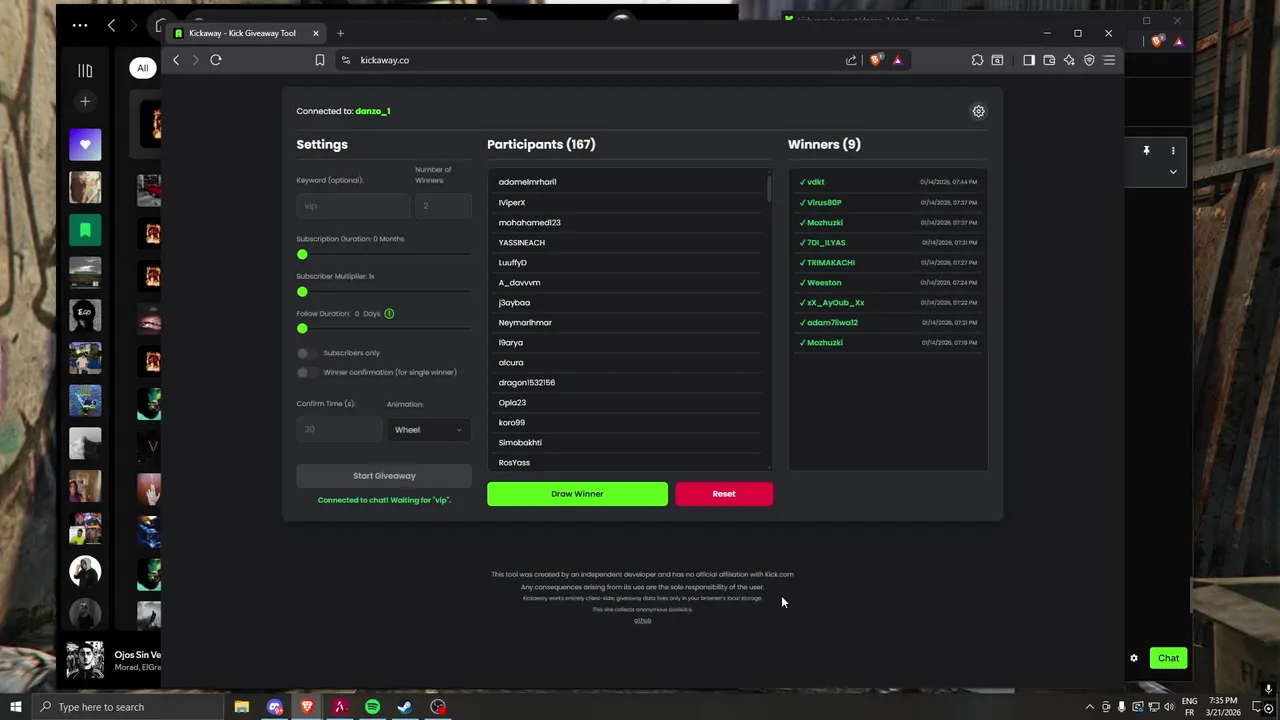Click winner Virus80P entry

(x=888, y=202)
